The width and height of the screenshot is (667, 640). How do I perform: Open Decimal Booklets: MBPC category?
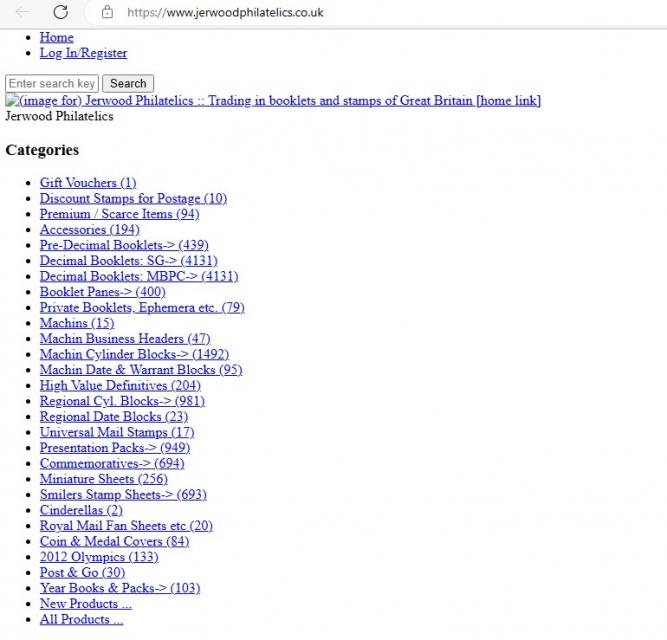click(139, 277)
